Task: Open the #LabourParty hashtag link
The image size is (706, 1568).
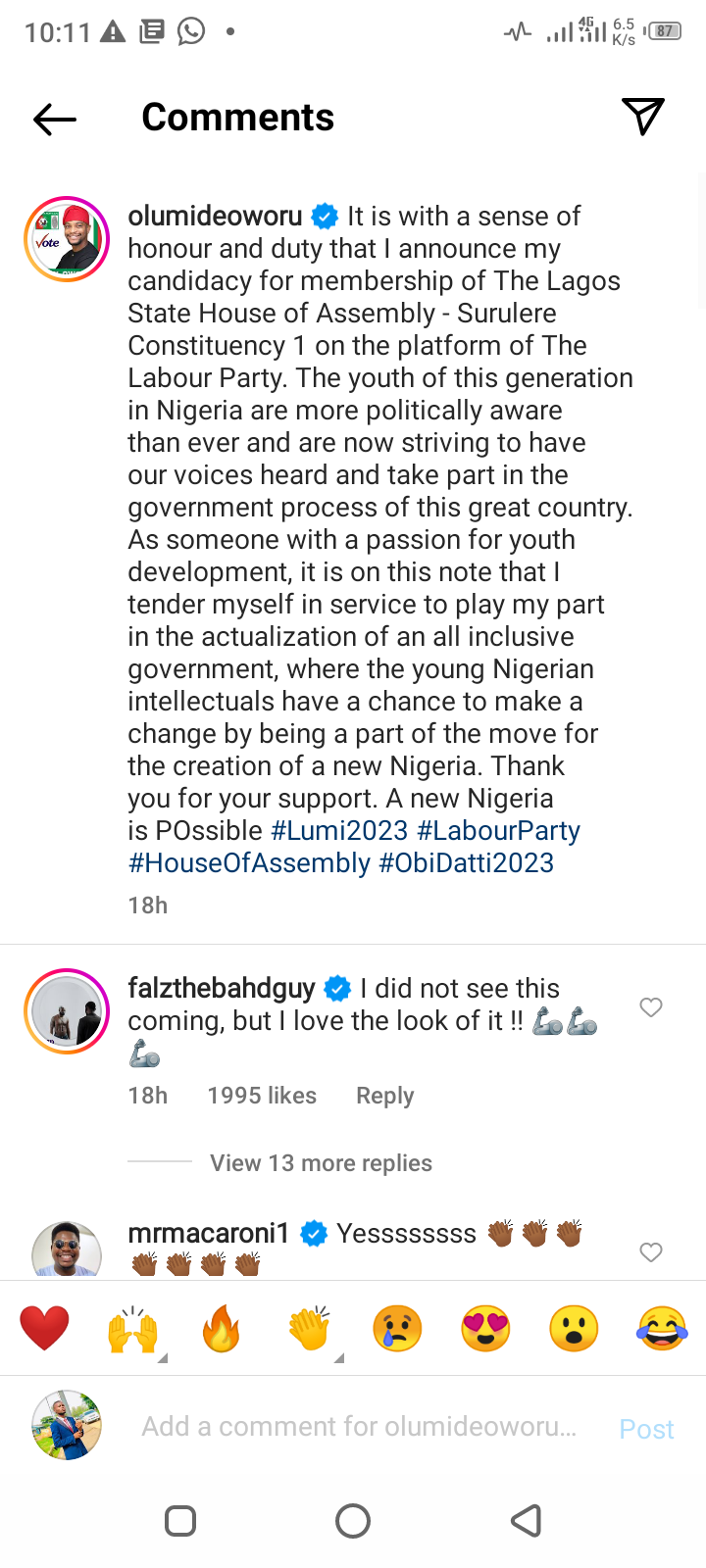Action: pyautogui.click(x=498, y=831)
